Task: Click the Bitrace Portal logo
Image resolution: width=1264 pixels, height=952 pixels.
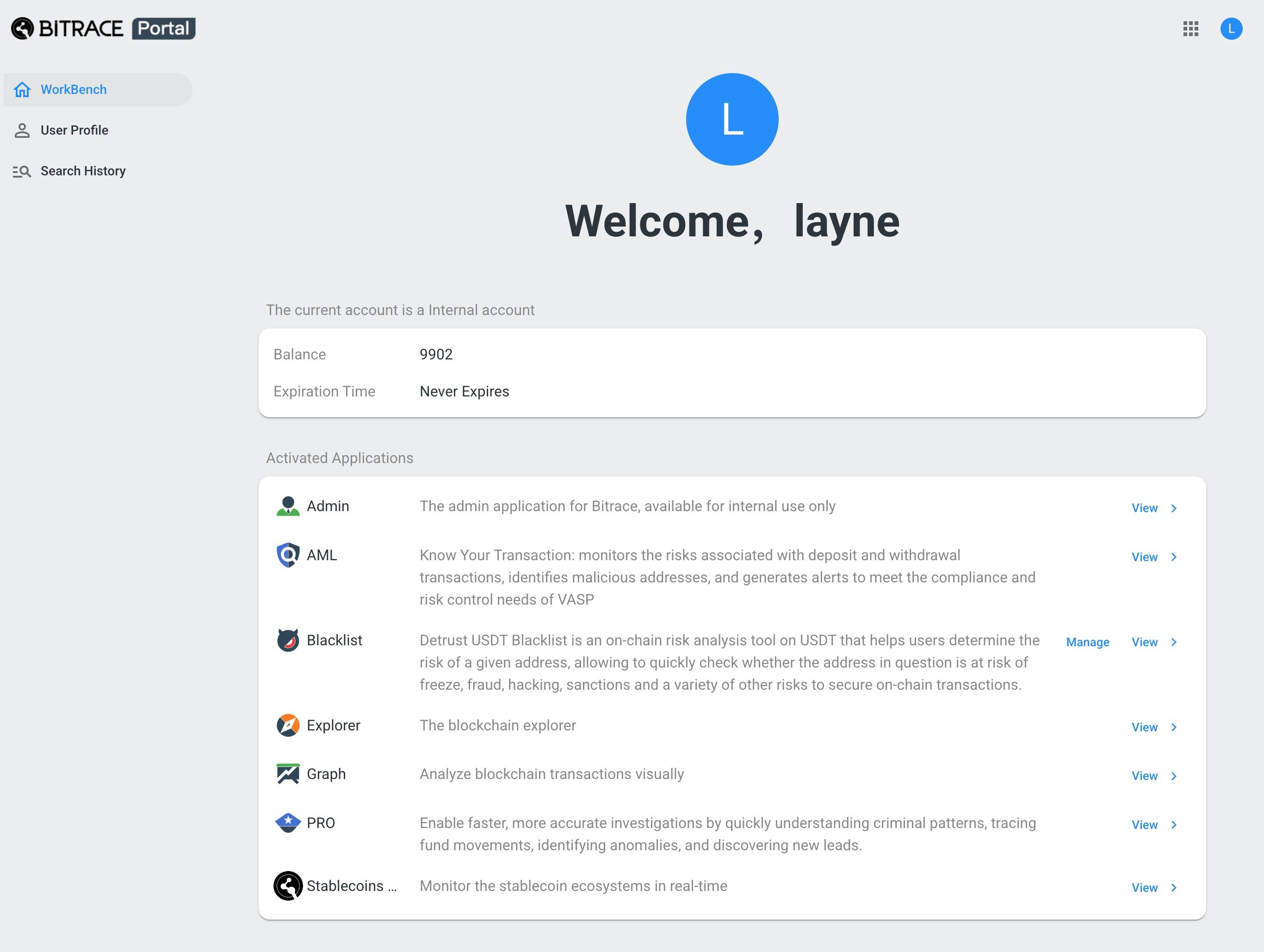Action: pos(104,29)
